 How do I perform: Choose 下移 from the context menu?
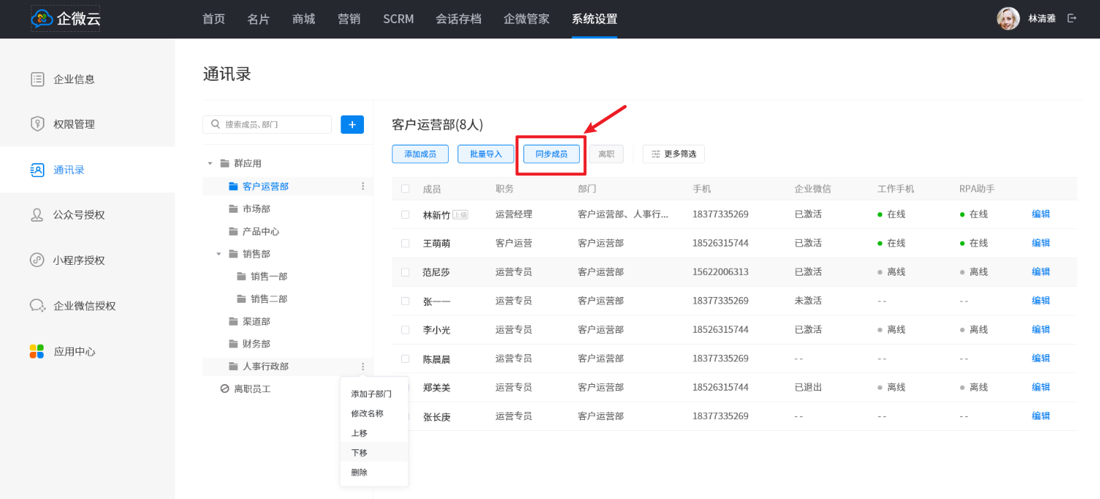point(359,453)
